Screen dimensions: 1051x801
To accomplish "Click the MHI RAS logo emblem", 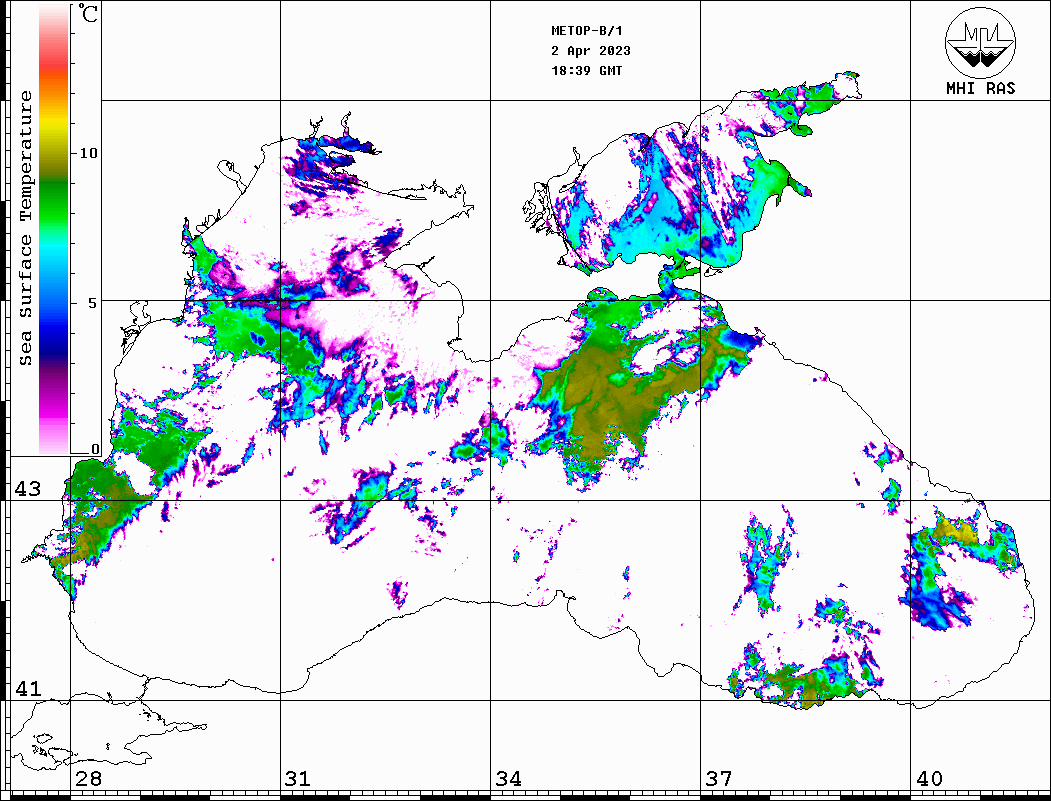I will coord(980,42).
